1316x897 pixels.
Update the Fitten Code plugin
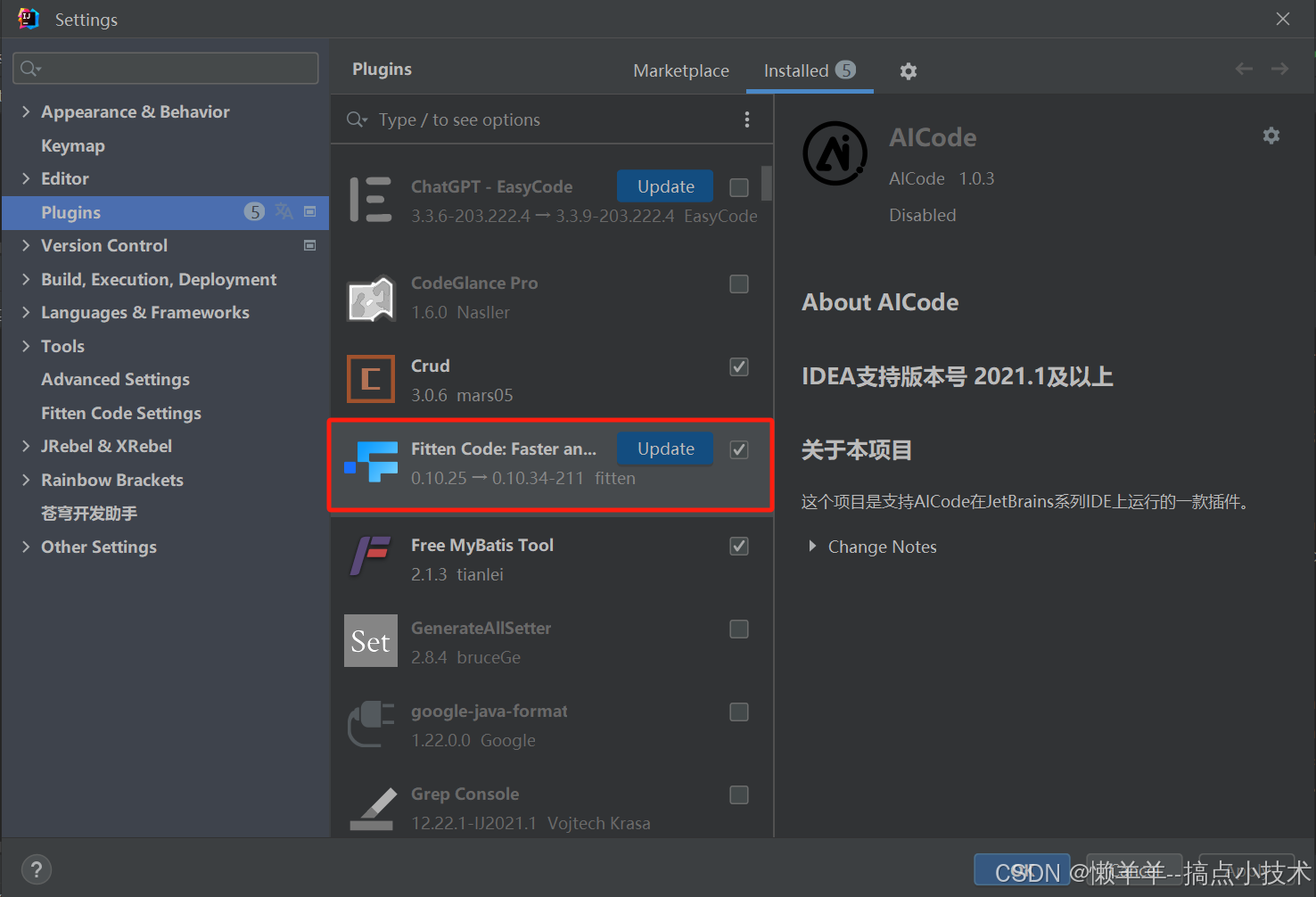(665, 448)
